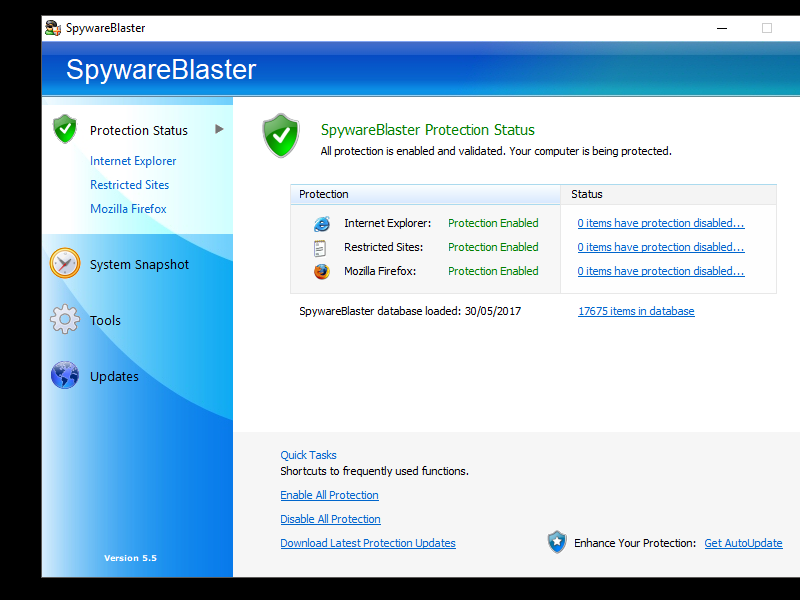
Task: Click the Mozilla Firefox icon in the table
Action: (321, 271)
